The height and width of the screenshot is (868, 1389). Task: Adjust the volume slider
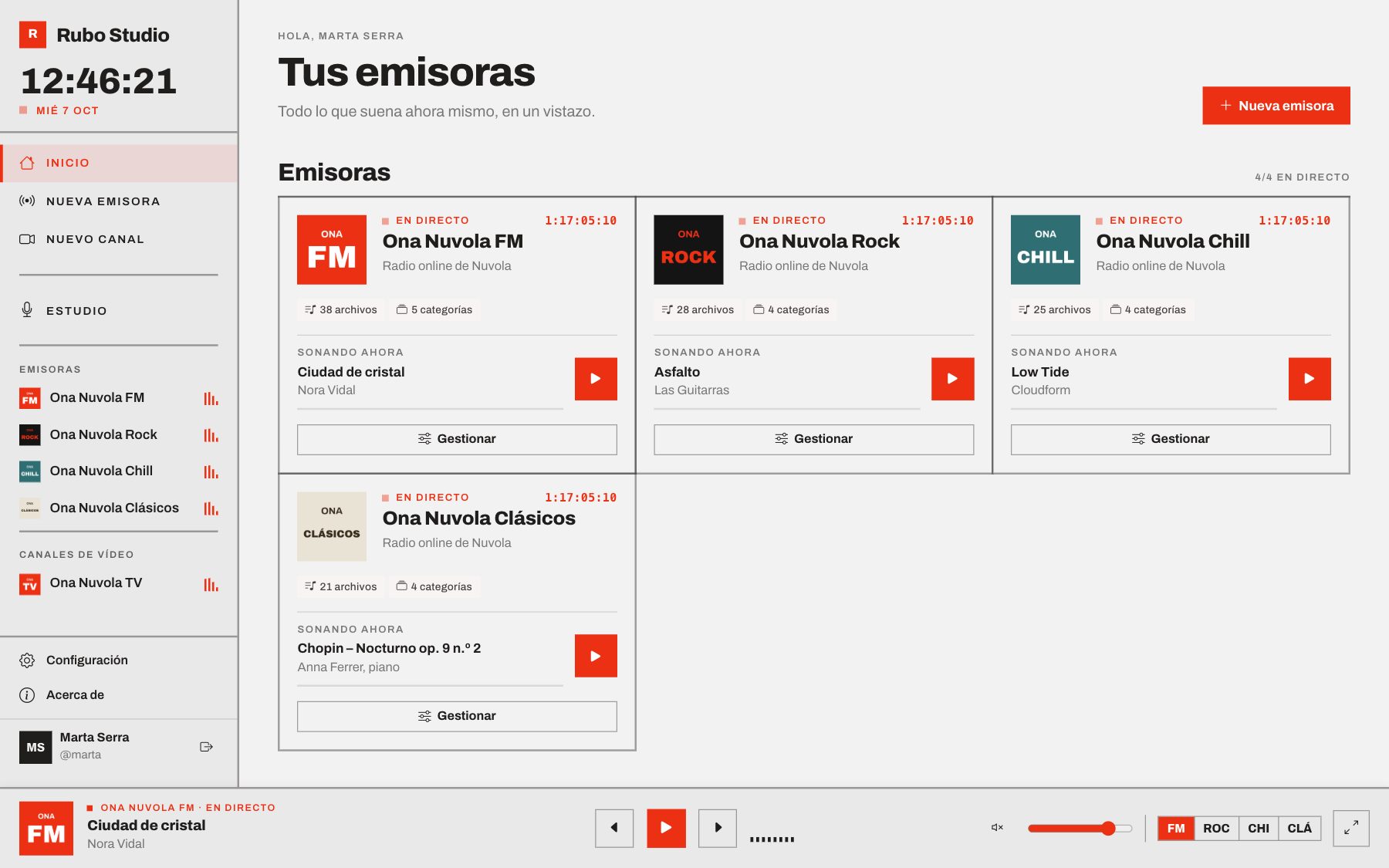1080,829
